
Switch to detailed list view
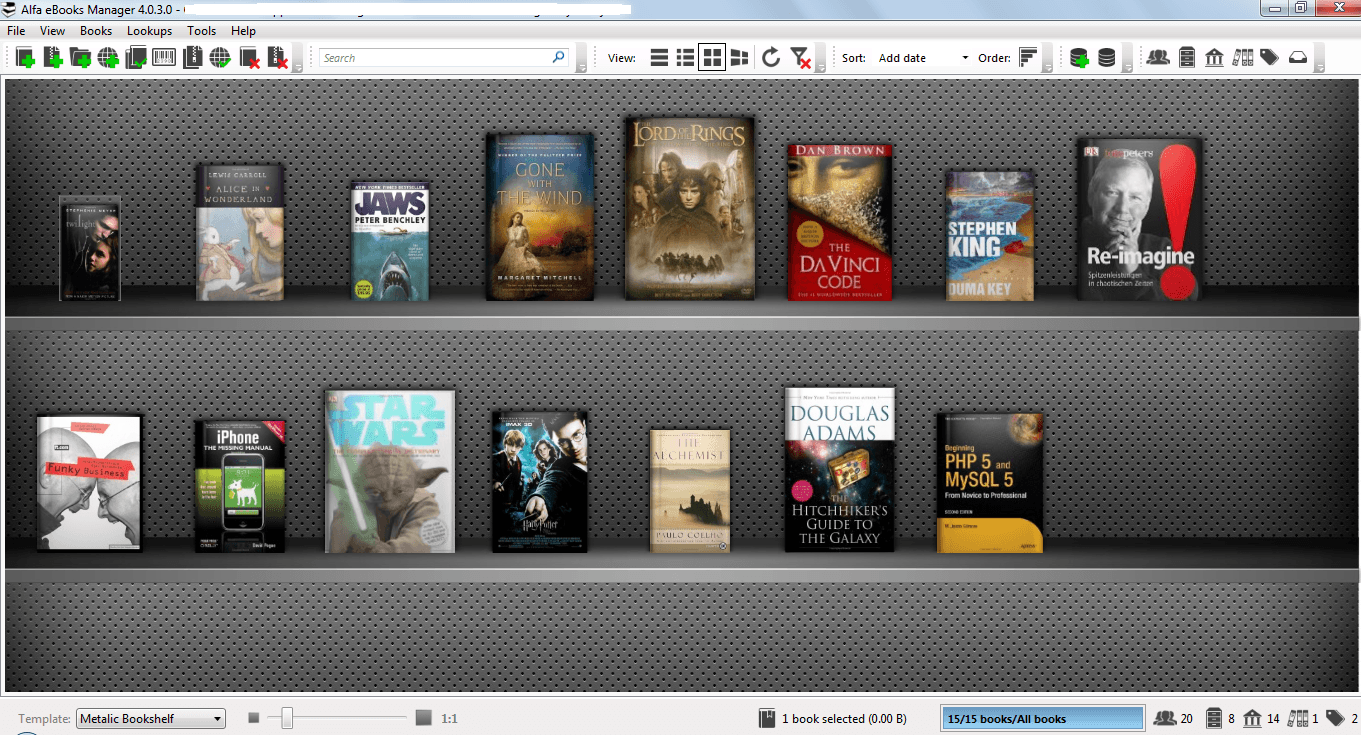click(685, 58)
